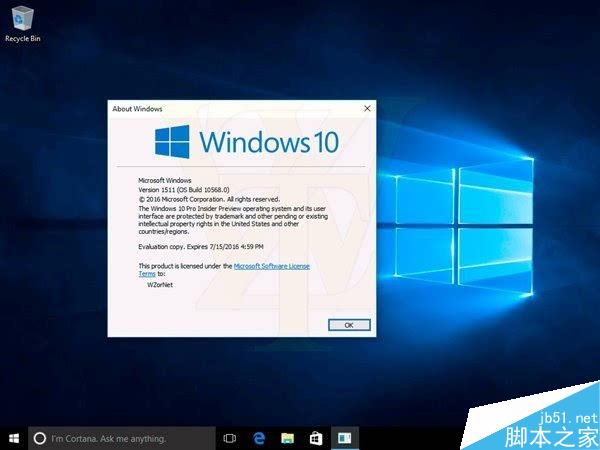Open File Explorer from taskbar
Image resolution: width=600 pixels, height=450 pixels.
(287, 438)
